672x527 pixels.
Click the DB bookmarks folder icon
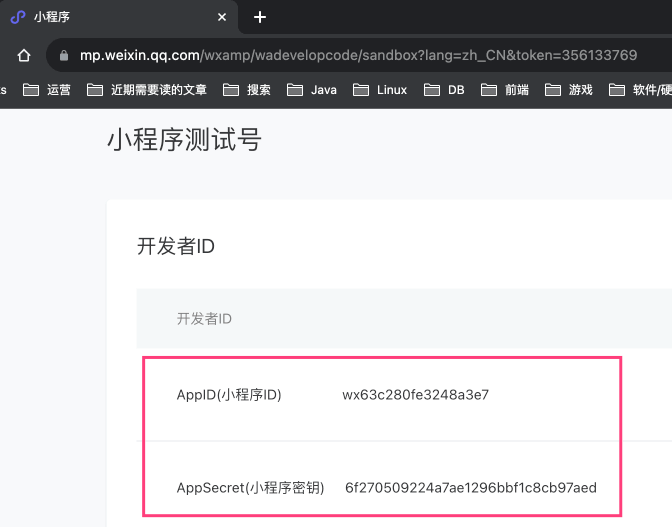pos(432,90)
